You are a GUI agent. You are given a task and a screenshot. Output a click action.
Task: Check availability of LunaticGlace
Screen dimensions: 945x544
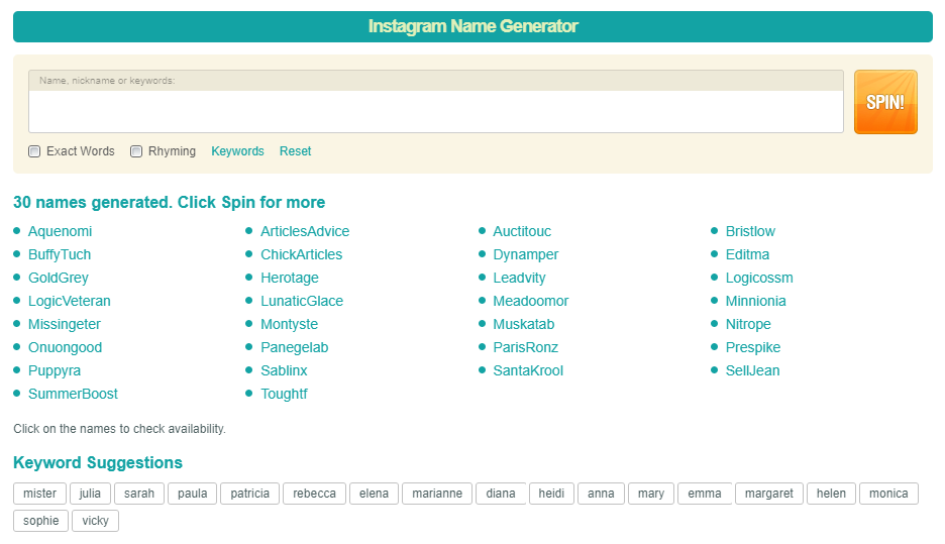pyautogui.click(x=302, y=301)
